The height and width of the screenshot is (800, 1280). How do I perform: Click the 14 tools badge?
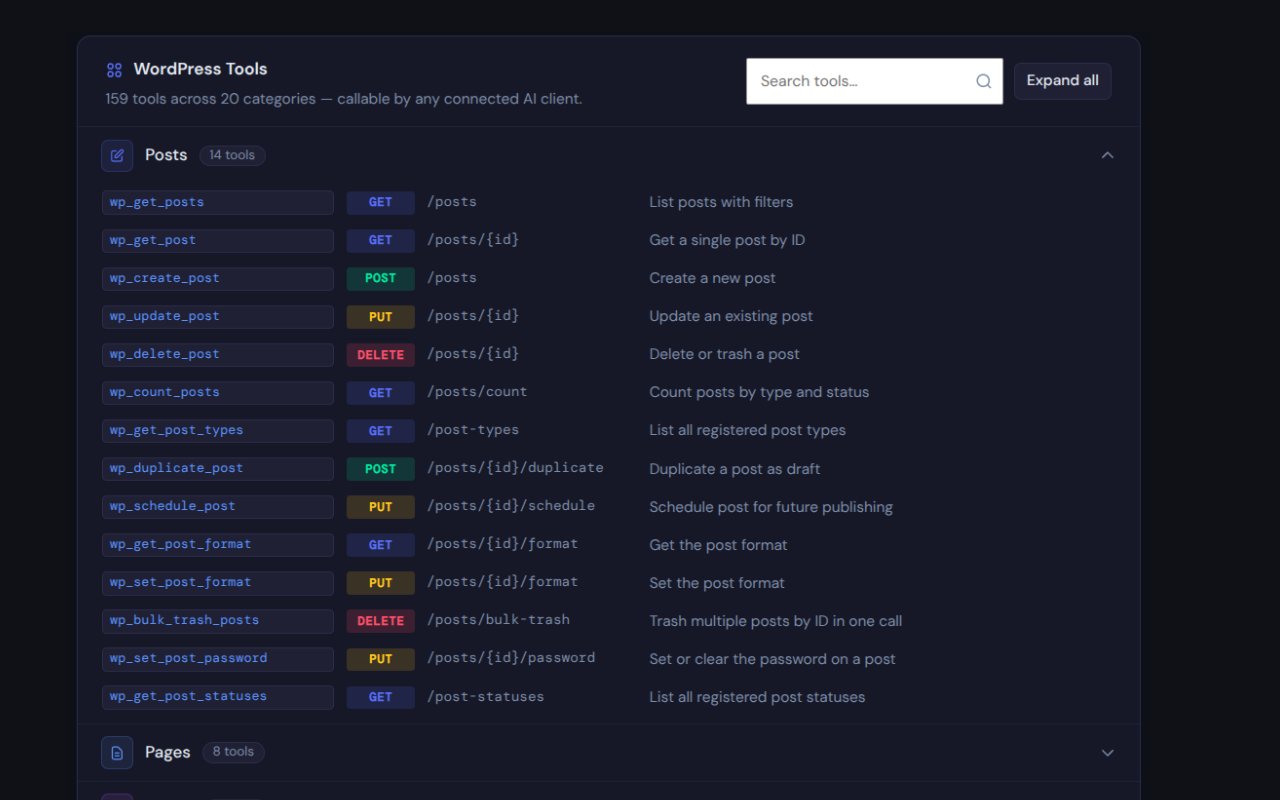click(232, 155)
